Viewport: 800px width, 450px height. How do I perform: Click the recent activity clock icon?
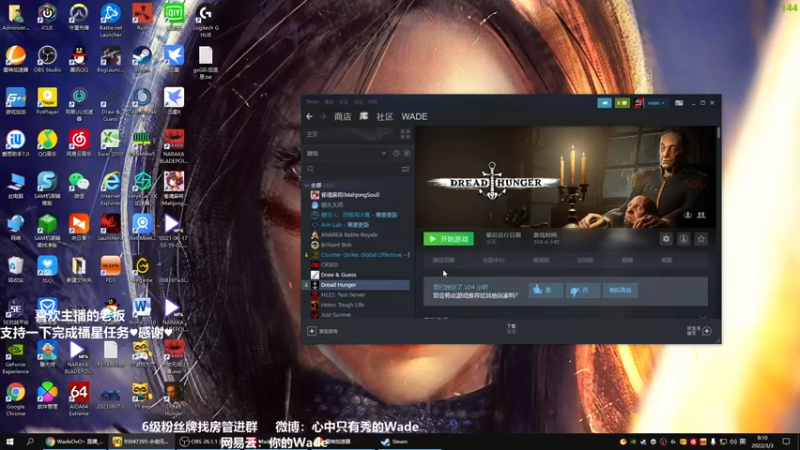click(x=396, y=153)
